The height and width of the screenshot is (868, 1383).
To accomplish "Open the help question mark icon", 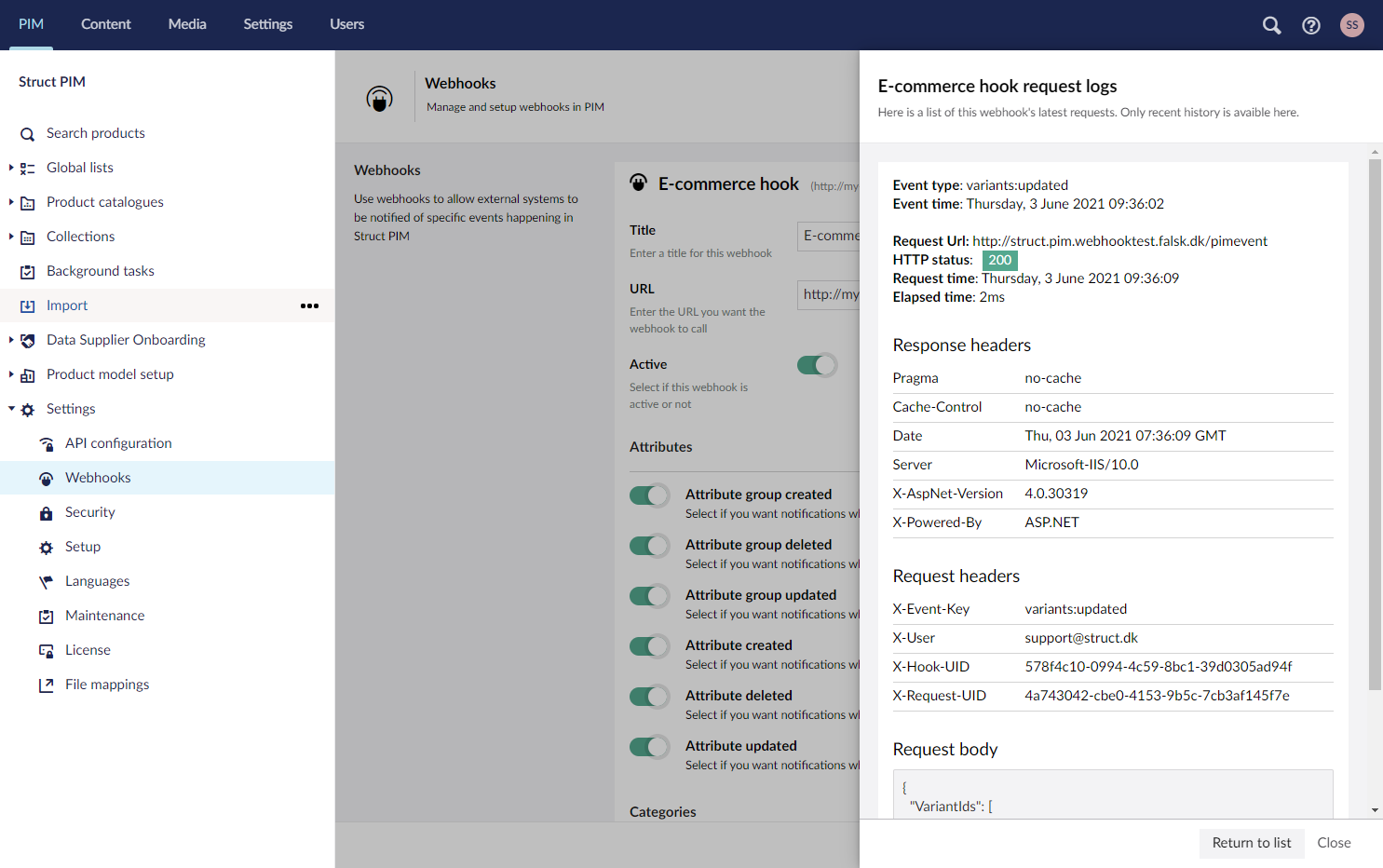I will 1311,25.
